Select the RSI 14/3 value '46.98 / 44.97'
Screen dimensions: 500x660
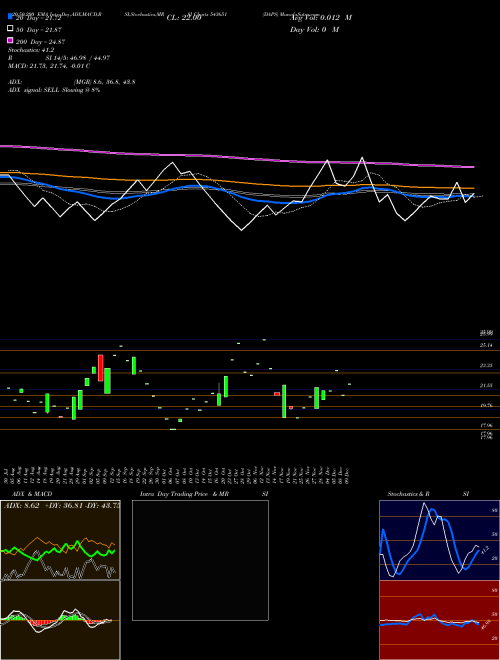pyautogui.click(x=89, y=58)
